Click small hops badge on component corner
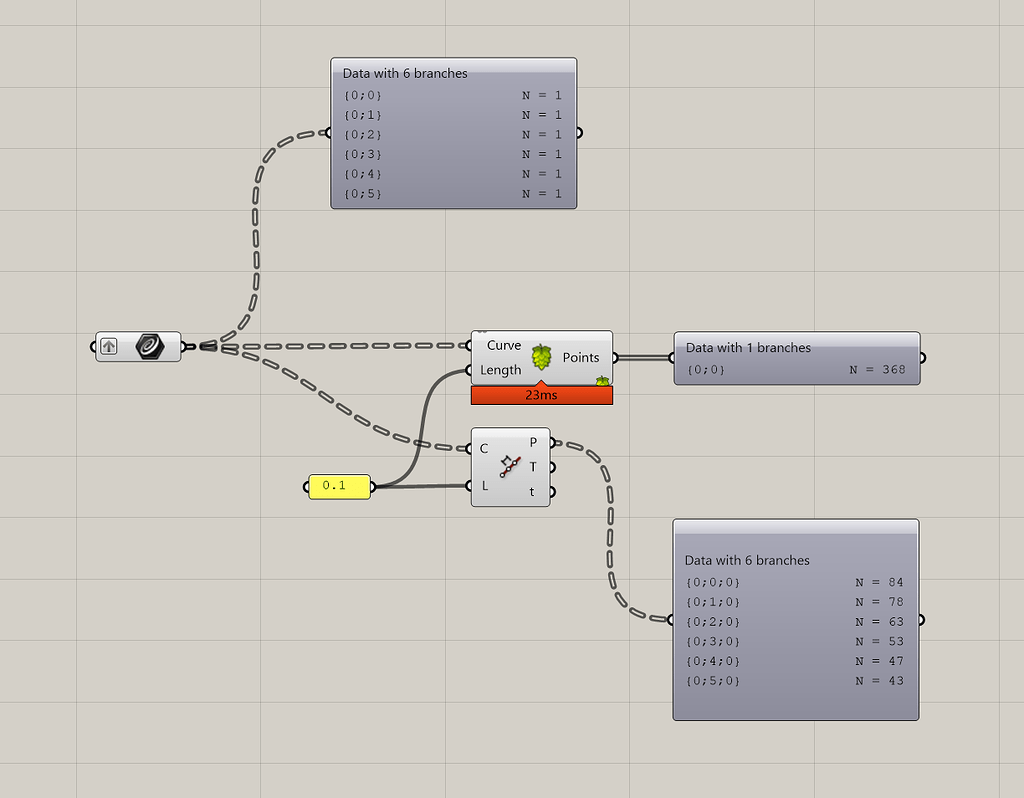This screenshot has height=798, width=1024. tap(602, 381)
